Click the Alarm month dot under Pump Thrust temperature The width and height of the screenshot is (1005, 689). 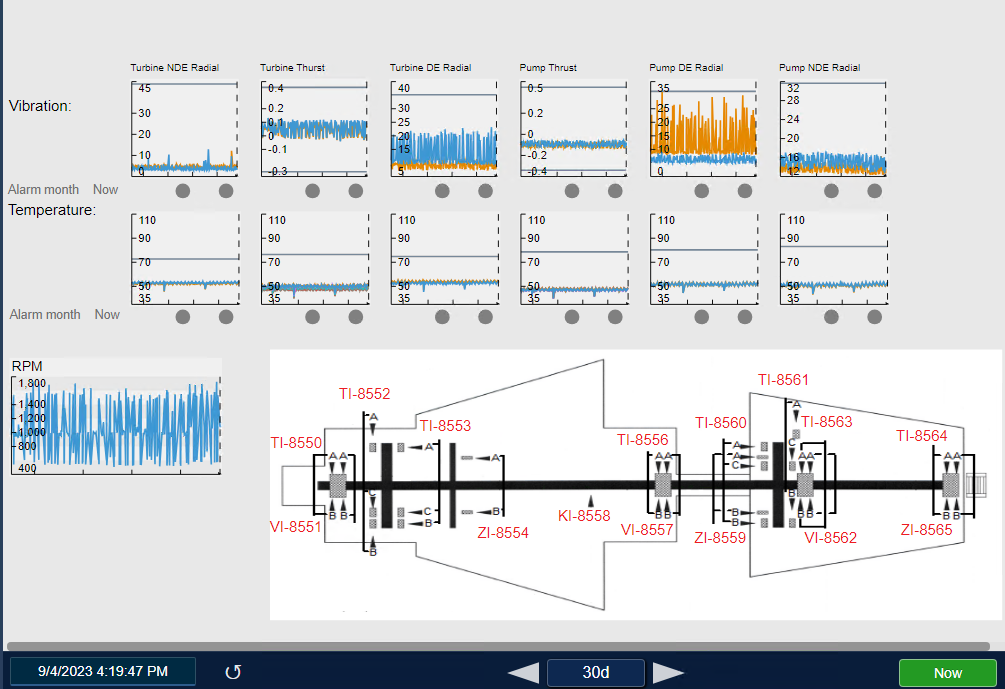[x=571, y=316]
